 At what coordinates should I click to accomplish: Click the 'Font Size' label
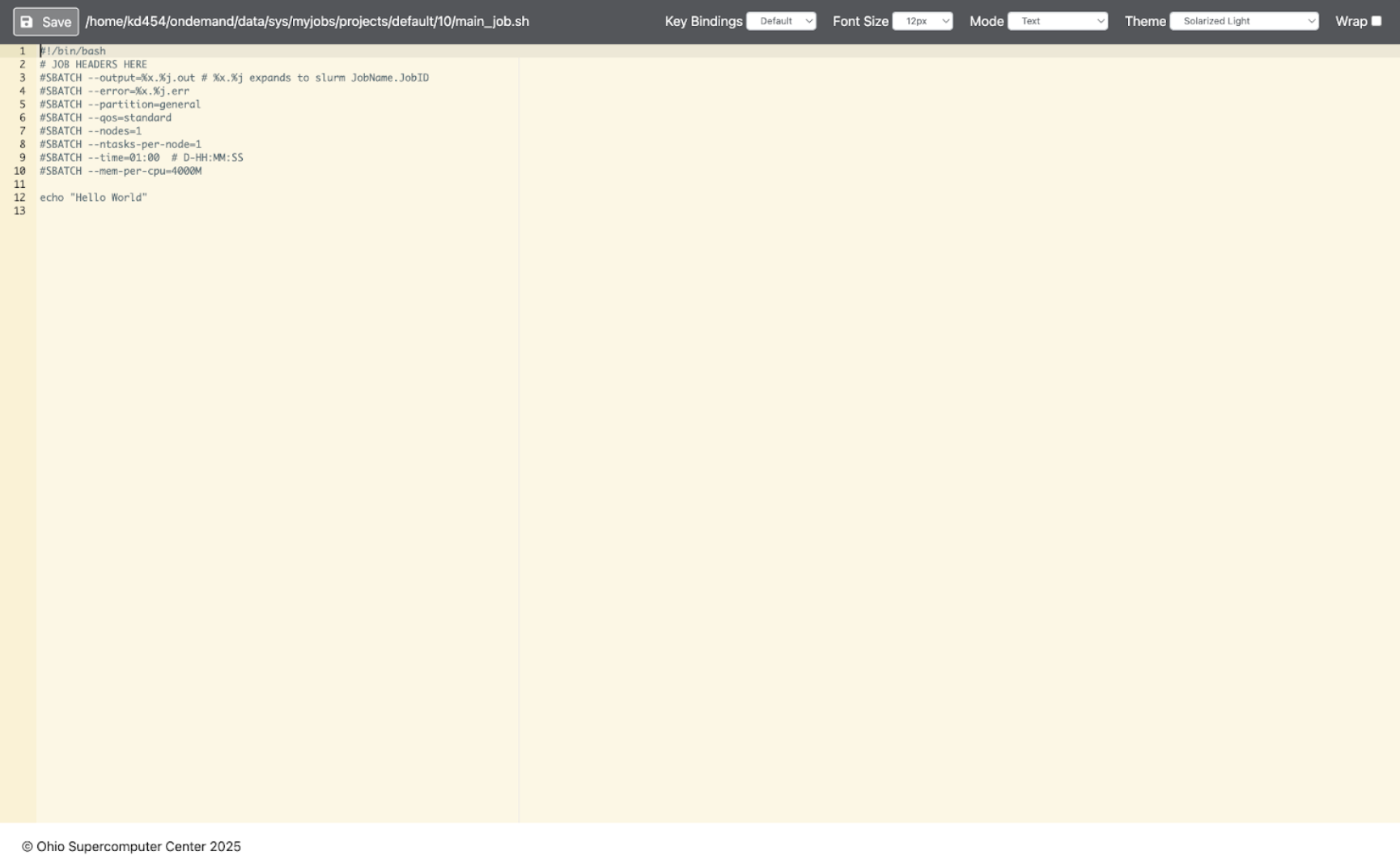(x=860, y=21)
